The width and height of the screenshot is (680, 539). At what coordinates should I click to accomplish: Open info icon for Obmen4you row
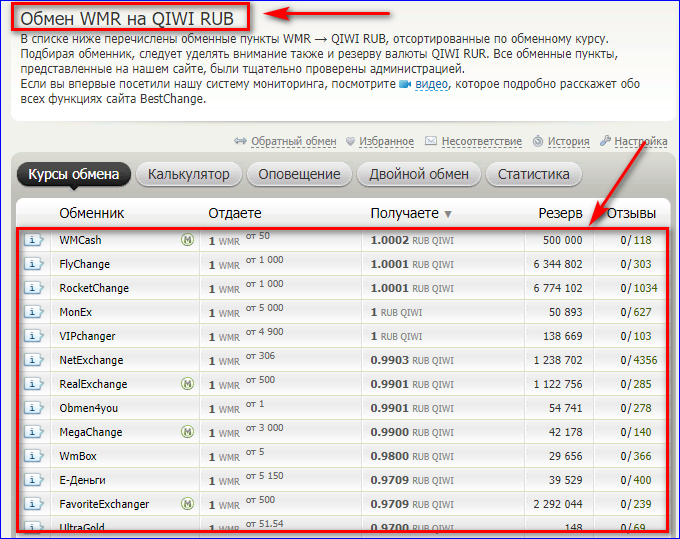click(33, 408)
